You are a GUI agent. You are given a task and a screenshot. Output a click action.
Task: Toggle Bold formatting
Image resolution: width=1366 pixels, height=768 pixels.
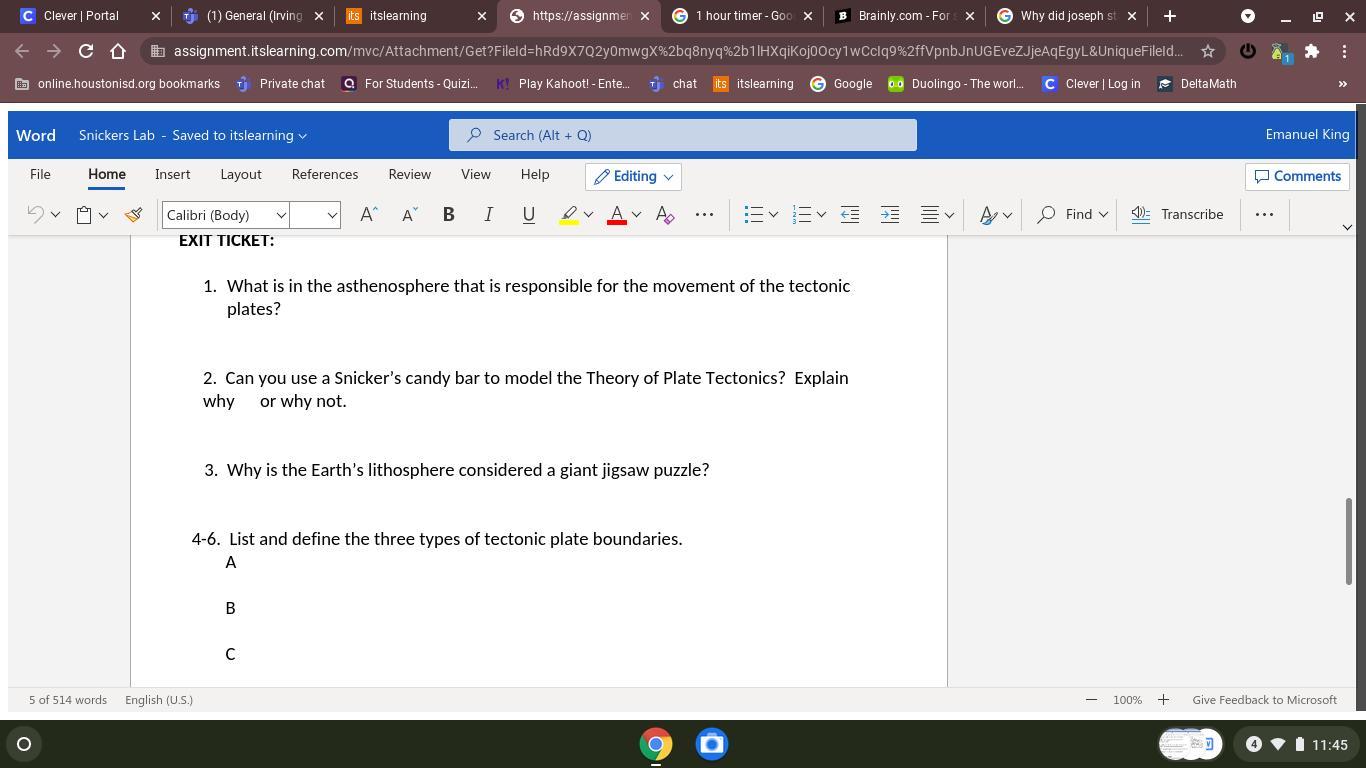coord(448,214)
